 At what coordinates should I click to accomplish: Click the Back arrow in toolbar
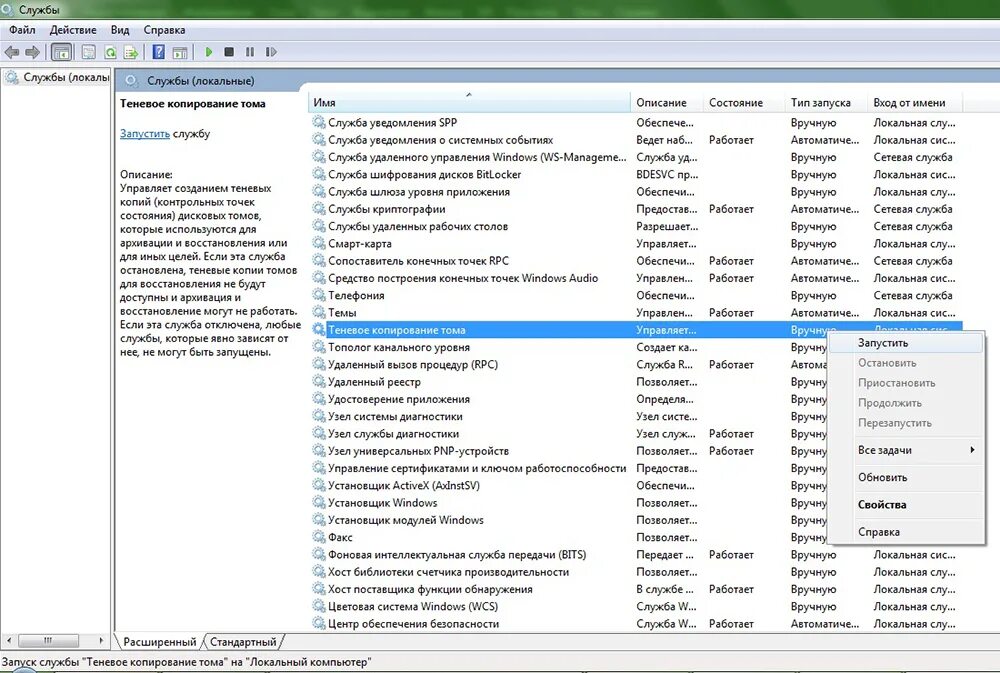11,52
